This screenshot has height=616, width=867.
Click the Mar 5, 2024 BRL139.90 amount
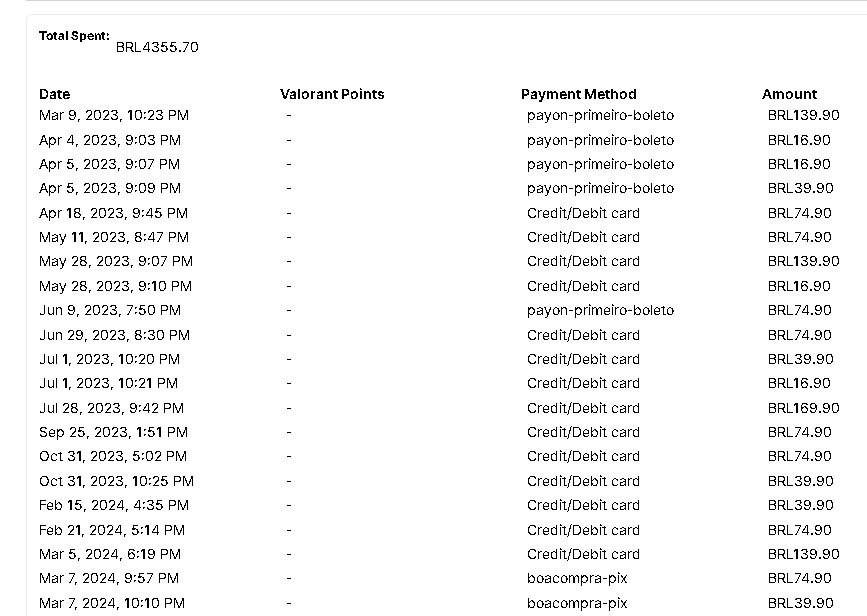click(803, 554)
